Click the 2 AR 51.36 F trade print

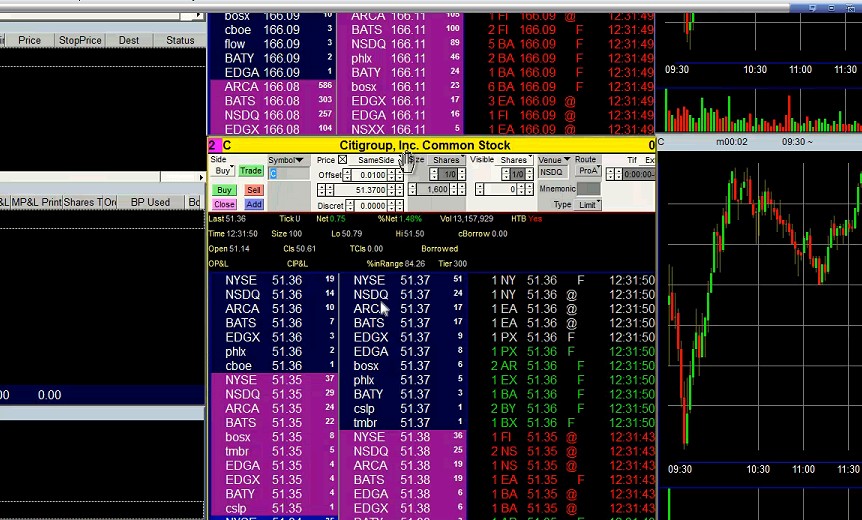tap(572, 366)
